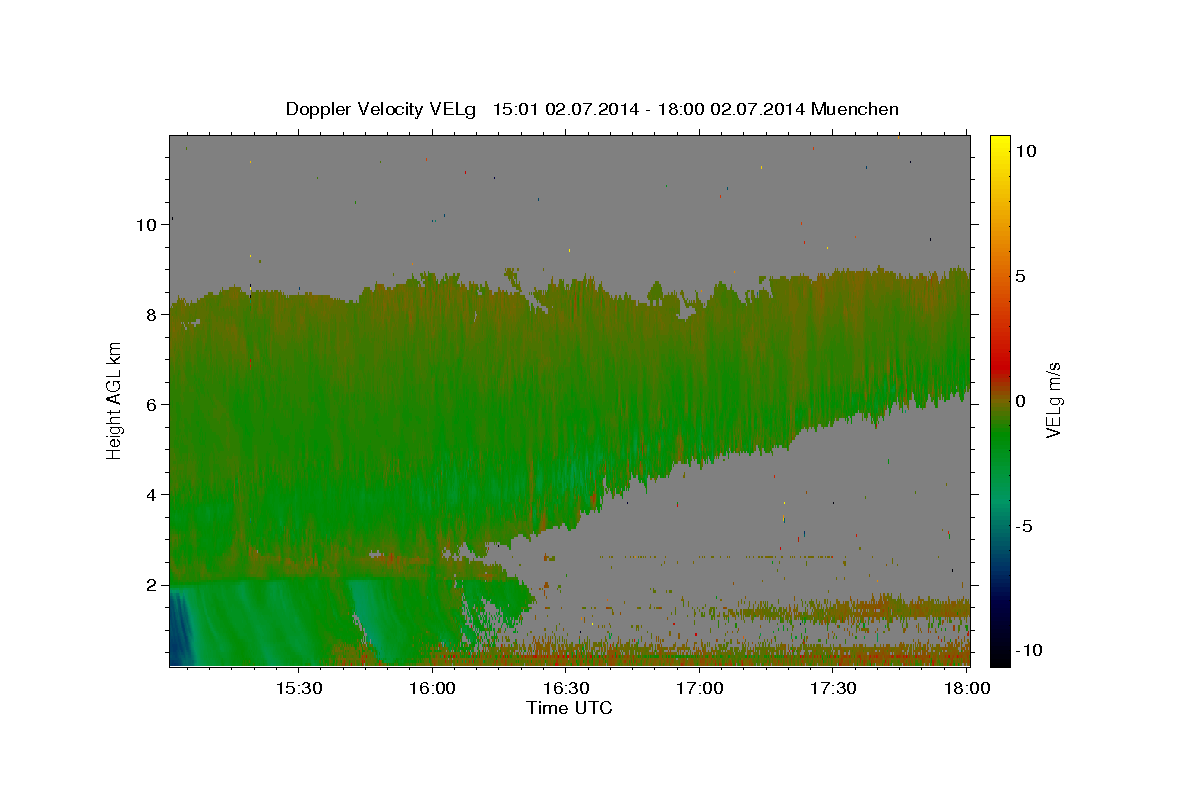This screenshot has height=800, width=1200.
Task: Select the 17:30 time axis tick label
Action: click(x=833, y=688)
